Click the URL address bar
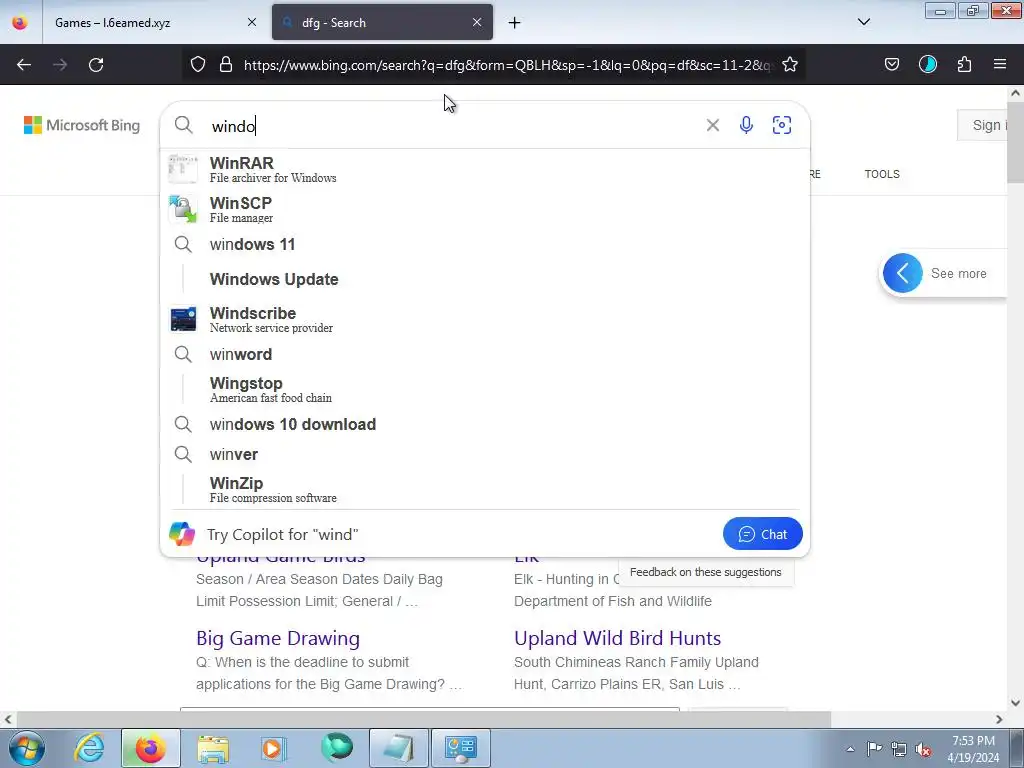The height and width of the screenshot is (768, 1024). tap(506, 65)
